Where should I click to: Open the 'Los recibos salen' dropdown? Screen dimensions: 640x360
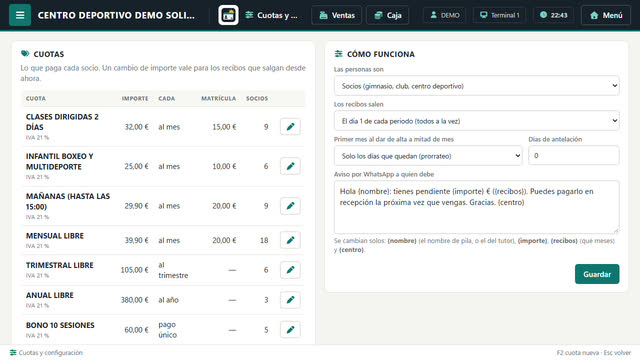476,121
